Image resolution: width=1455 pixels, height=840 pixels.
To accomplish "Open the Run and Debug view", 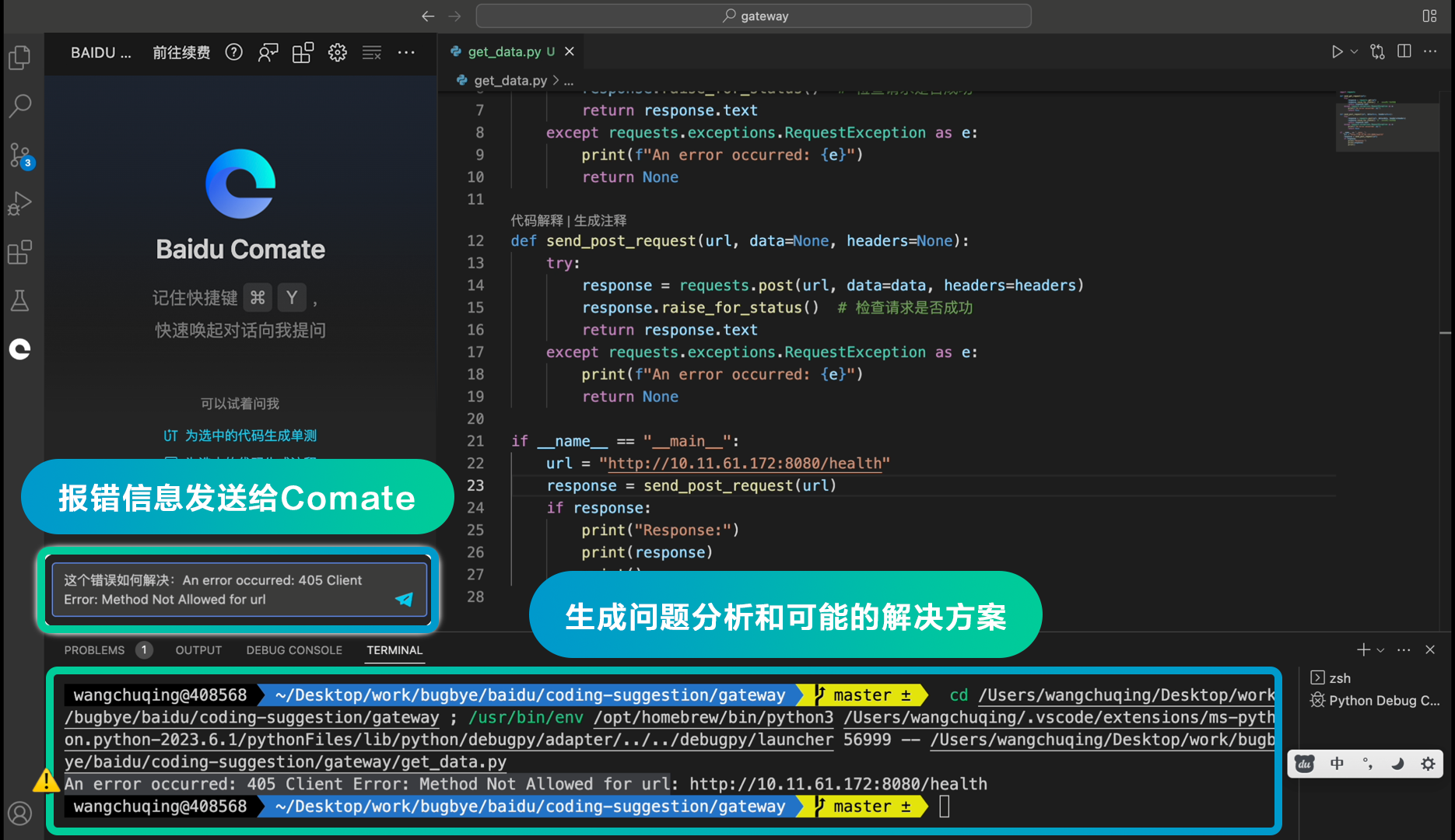I will [x=19, y=203].
